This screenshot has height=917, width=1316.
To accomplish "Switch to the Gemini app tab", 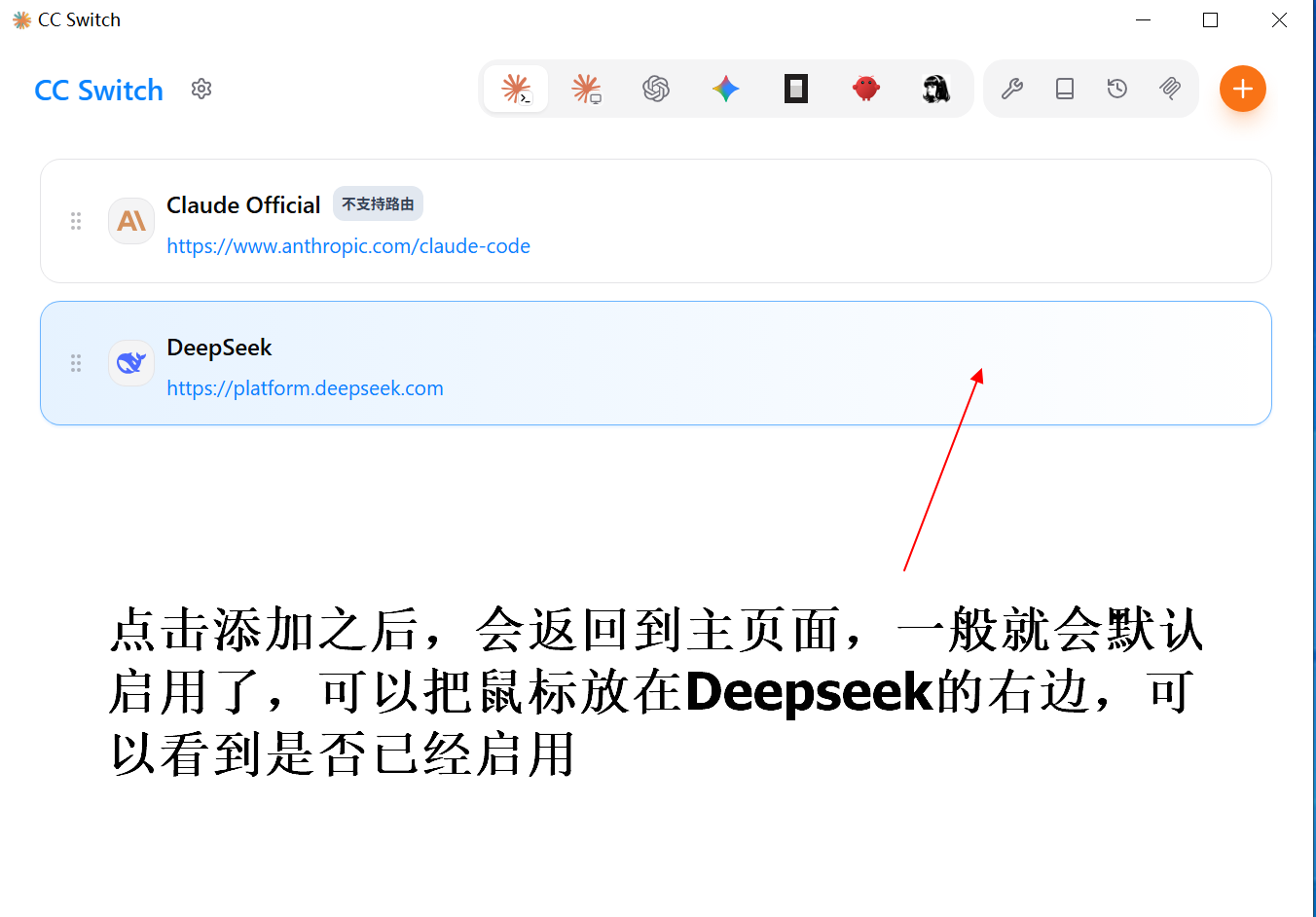I will pyautogui.click(x=726, y=90).
